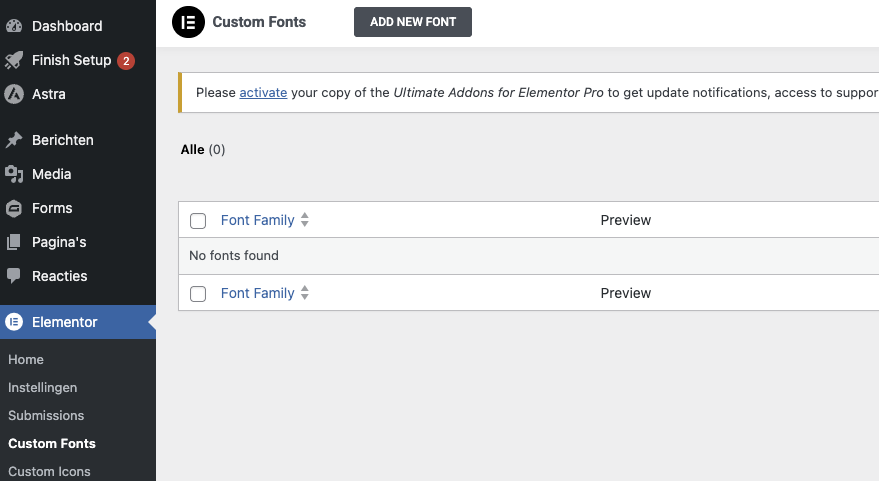The height and width of the screenshot is (481, 879).
Task: Open the Instellingen submenu item
Action: 42,387
